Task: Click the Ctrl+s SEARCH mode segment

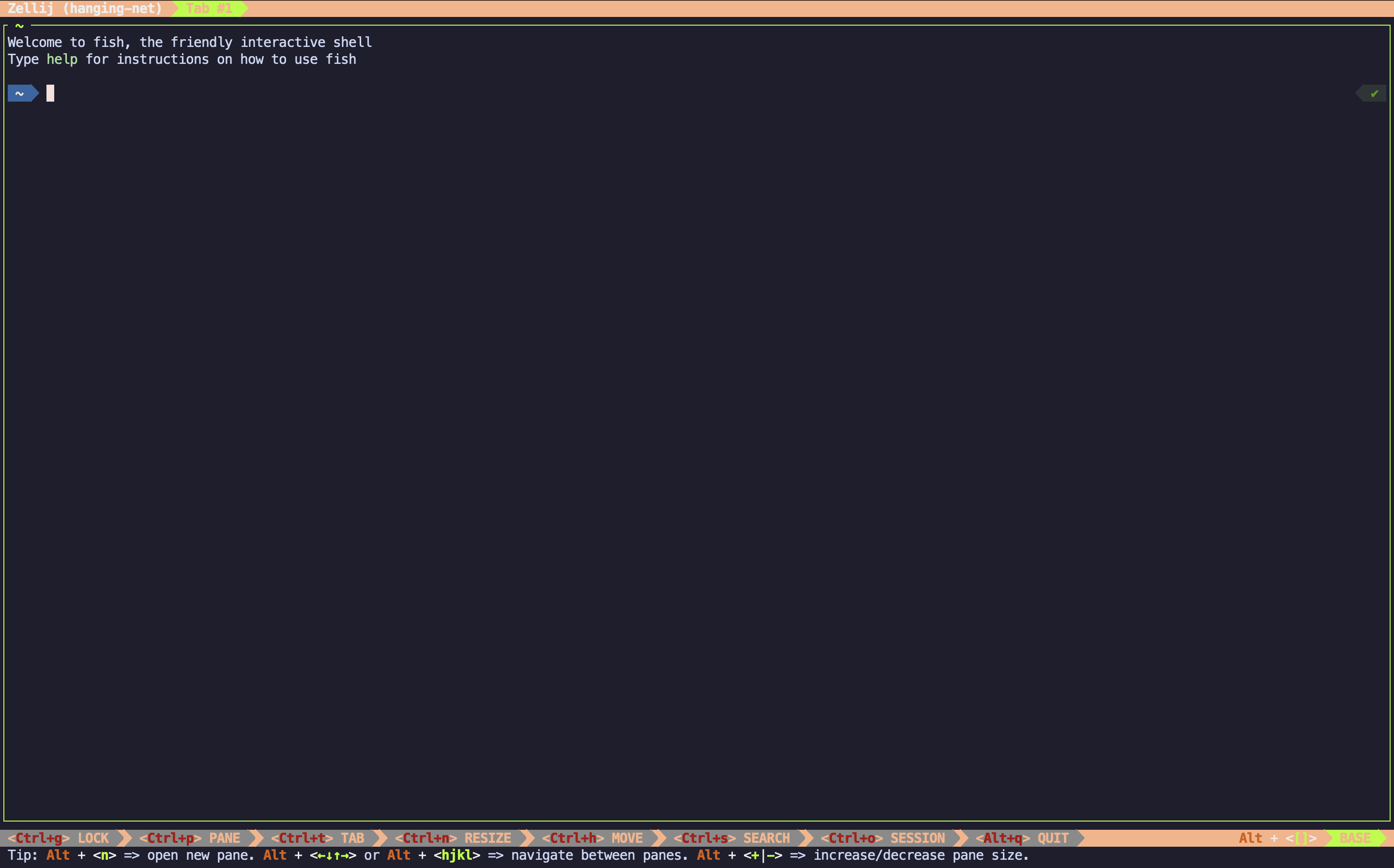Action: (733, 838)
